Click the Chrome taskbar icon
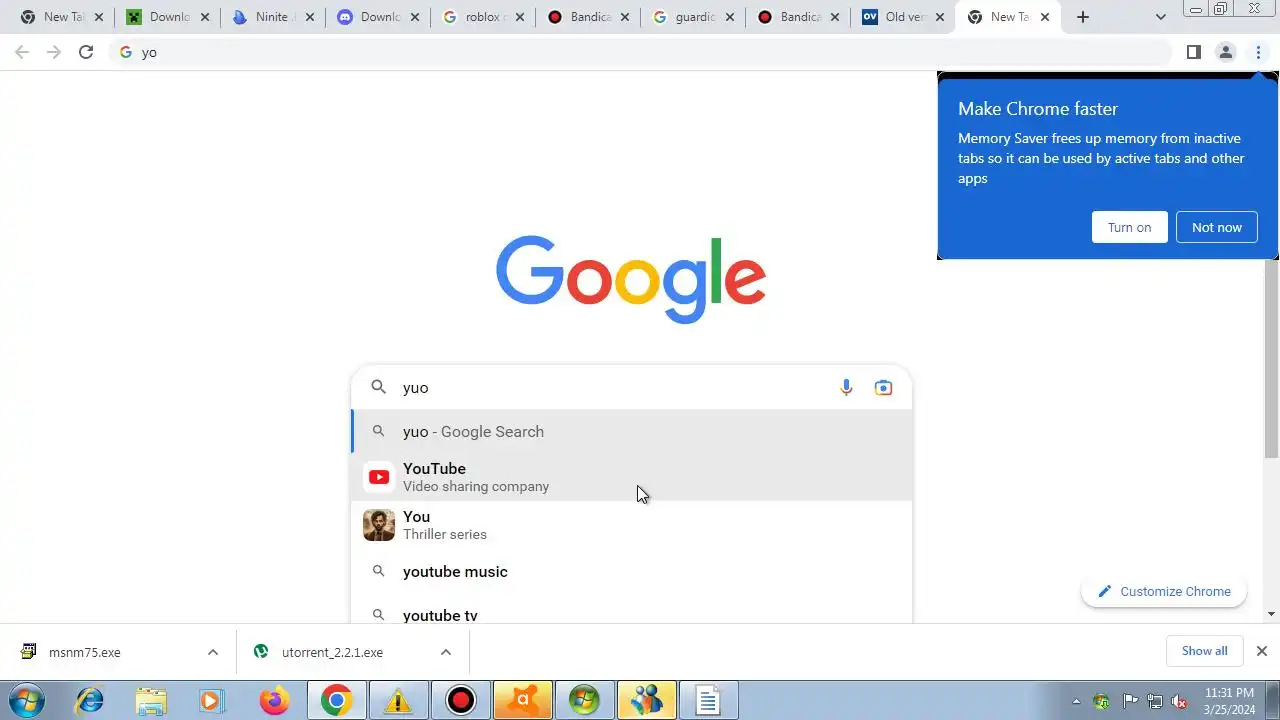The height and width of the screenshot is (720, 1280). (x=336, y=701)
